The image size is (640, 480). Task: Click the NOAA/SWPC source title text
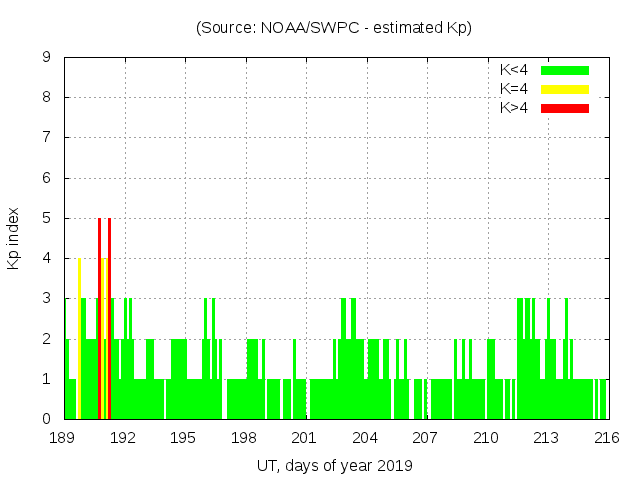tap(334, 28)
